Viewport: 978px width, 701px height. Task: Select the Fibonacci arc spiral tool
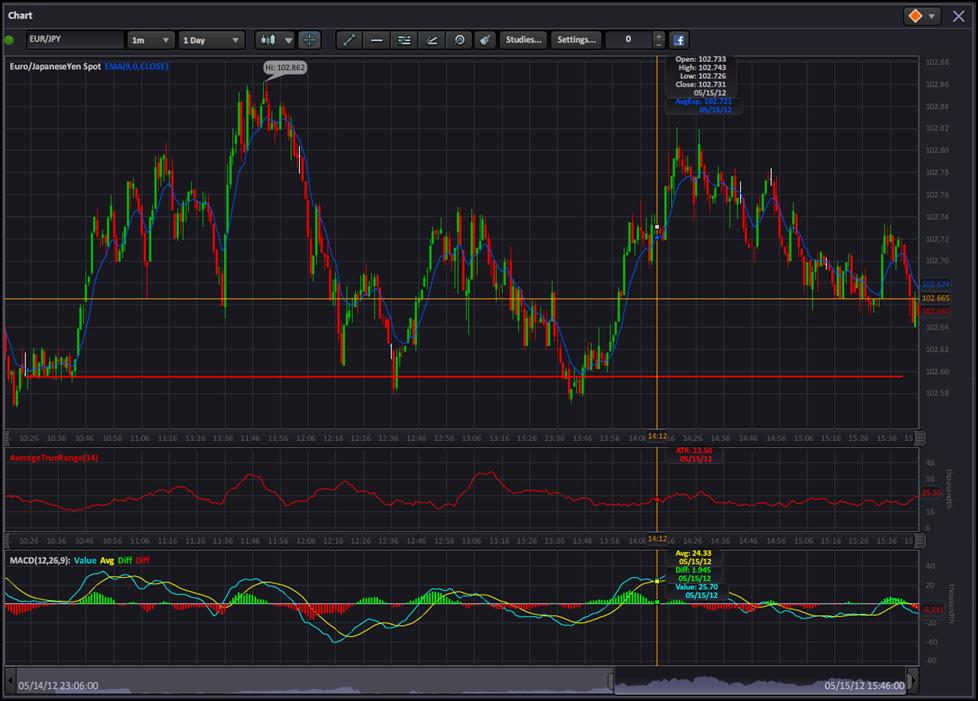click(x=459, y=40)
